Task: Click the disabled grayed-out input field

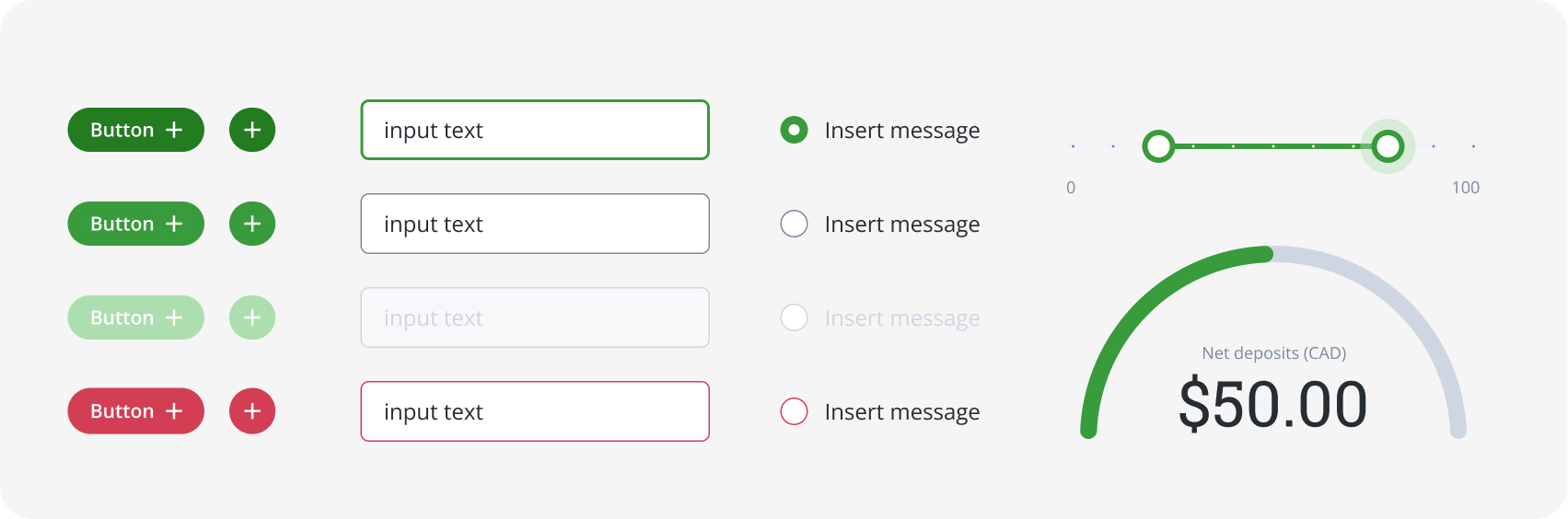Action: [534, 317]
